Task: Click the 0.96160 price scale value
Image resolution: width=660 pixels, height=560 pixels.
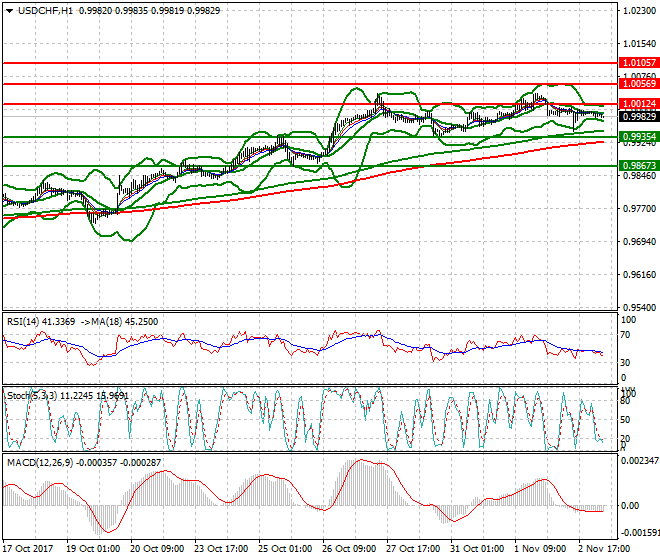Action: pos(639,275)
